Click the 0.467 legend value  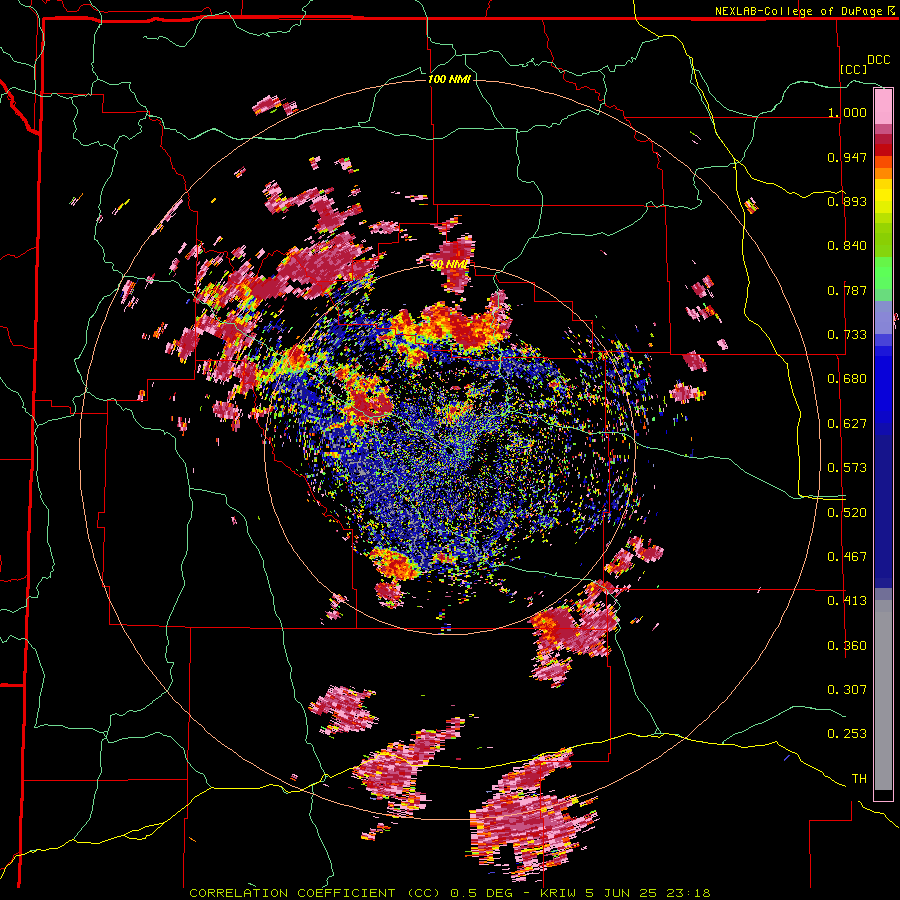point(847,557)
